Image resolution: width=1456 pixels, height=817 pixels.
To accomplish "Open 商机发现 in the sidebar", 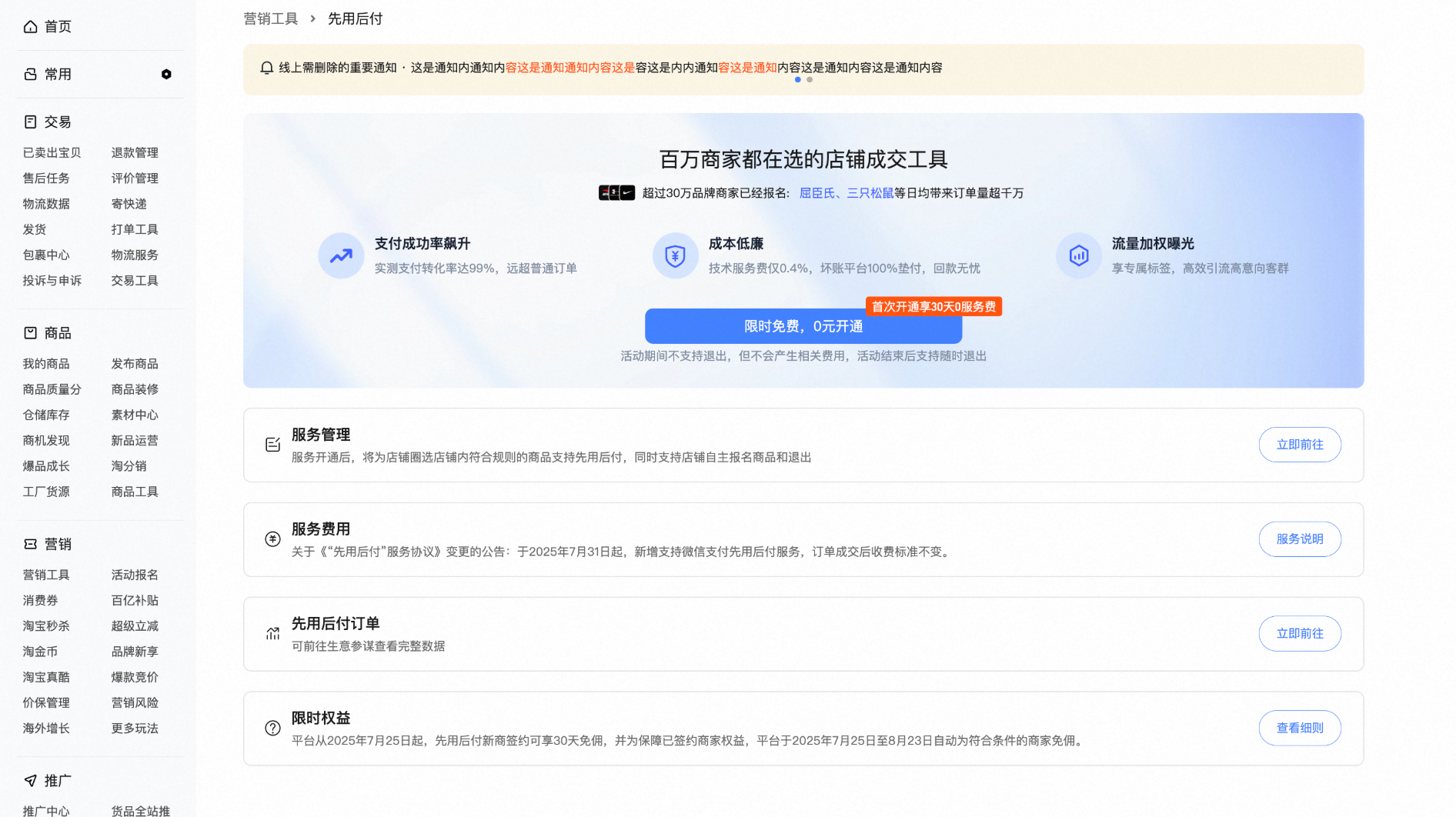I will pyautogui.click(x=46, y=441).
